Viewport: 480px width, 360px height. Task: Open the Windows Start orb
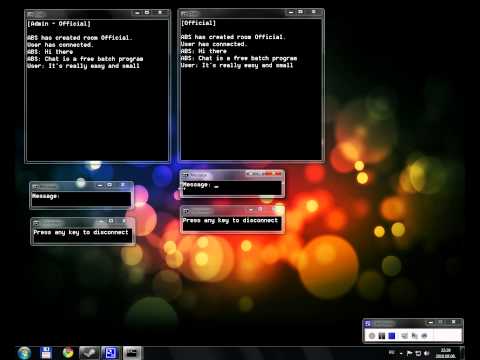(x=24, y=353)
